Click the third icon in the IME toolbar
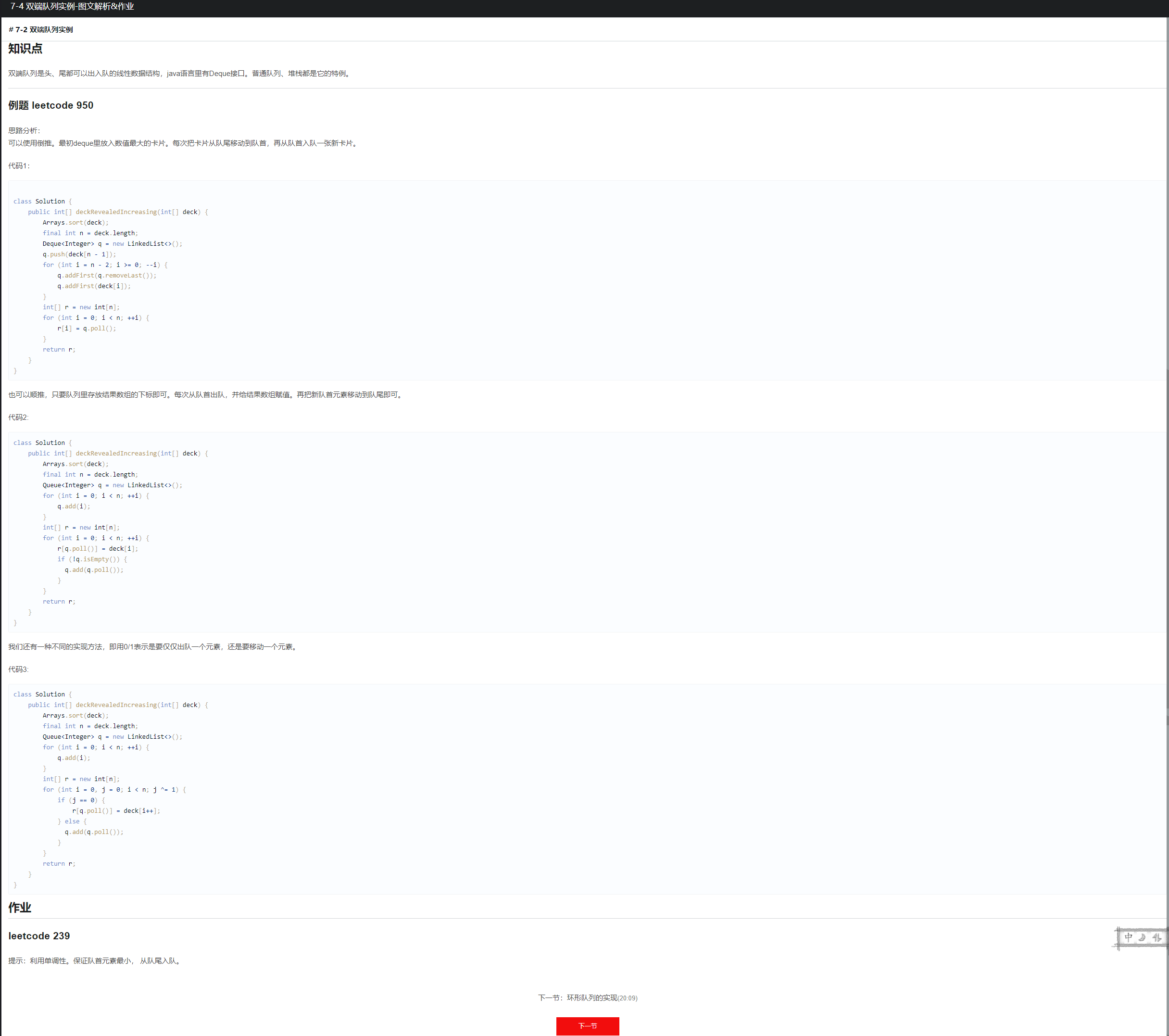This screenshot has height=1036, width=1169. click(1156, 937)
